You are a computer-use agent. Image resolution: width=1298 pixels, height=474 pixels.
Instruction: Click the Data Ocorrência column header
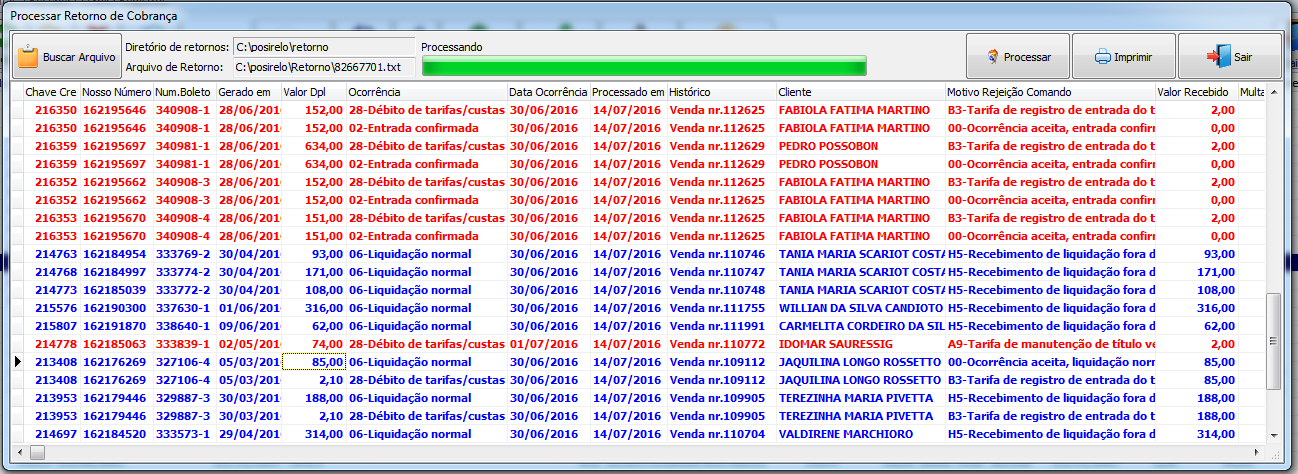(x=548, y=92)
